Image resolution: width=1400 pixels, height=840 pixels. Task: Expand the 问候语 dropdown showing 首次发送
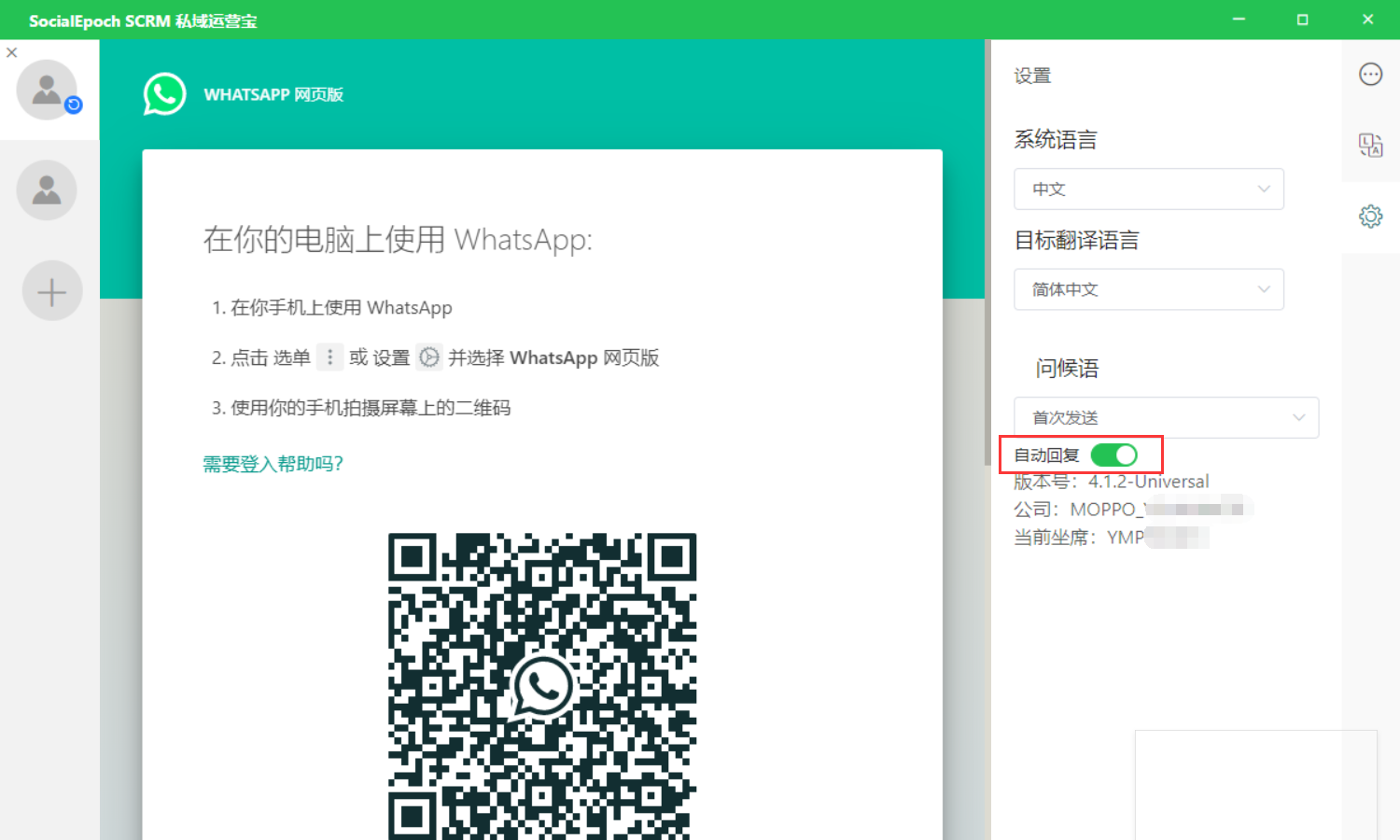[x=1167, y=418]
